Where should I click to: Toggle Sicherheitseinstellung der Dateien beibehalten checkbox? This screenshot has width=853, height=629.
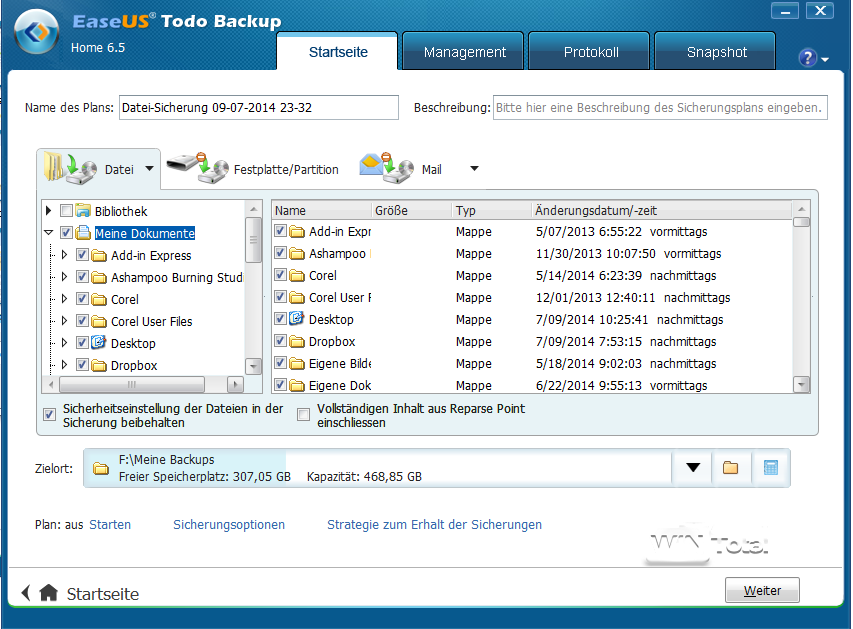[49, 415]
